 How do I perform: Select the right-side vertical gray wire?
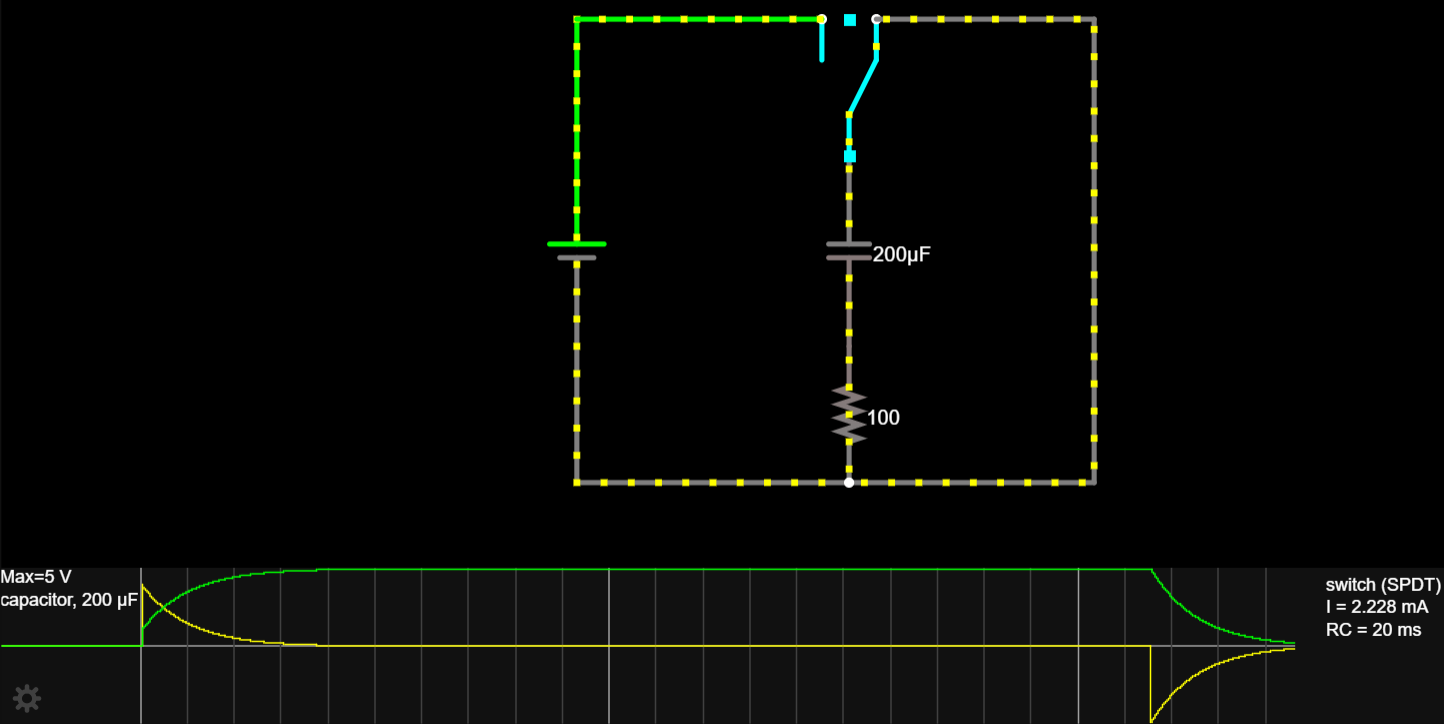[1094, 250]
